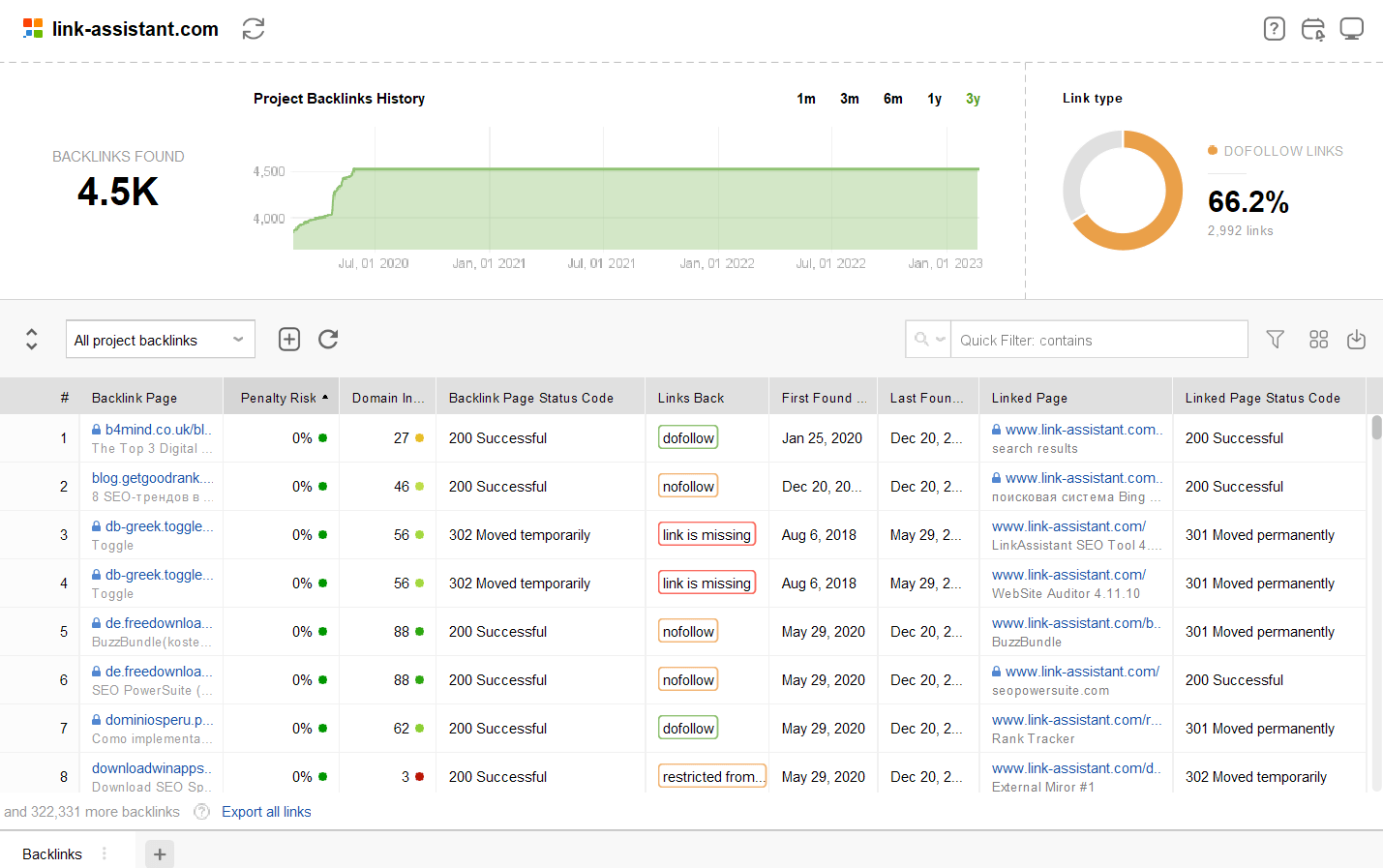Open downloadwinapps backlink page link
The width and height of the screenshot is (1383, 868).
coord(151,768)
